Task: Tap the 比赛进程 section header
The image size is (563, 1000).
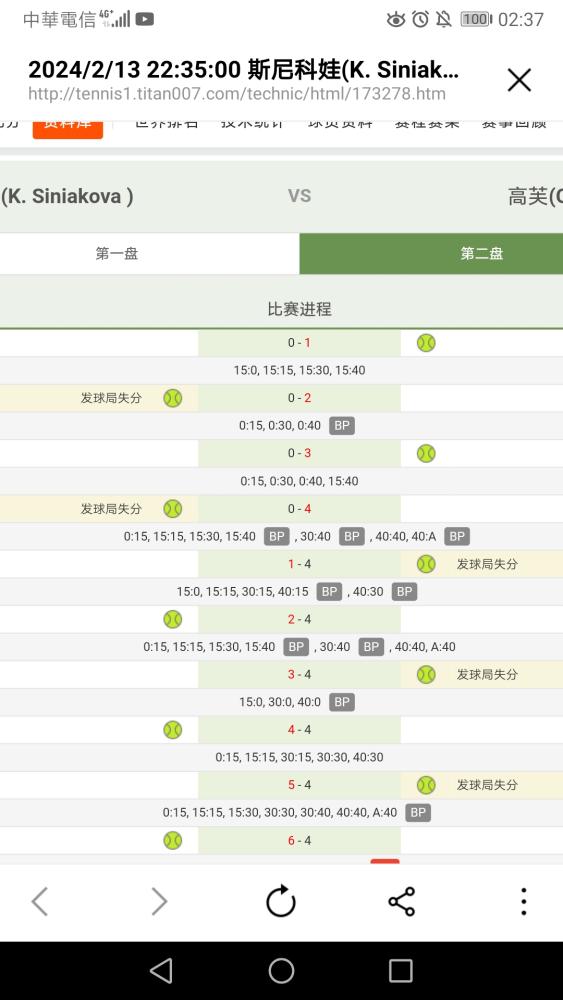Action: (x=299, y=309)
